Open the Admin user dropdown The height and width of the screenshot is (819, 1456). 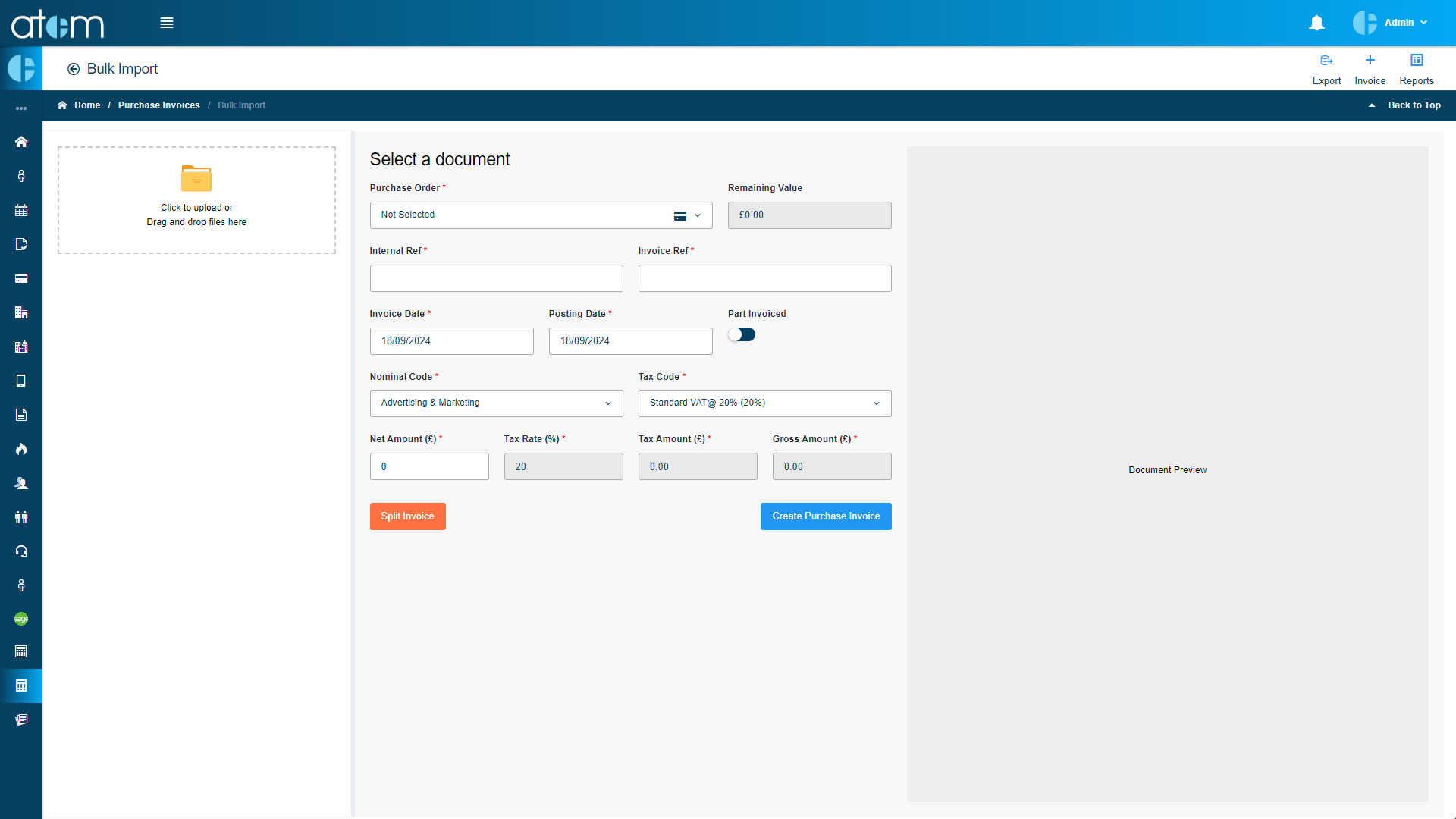point(1391,23)
